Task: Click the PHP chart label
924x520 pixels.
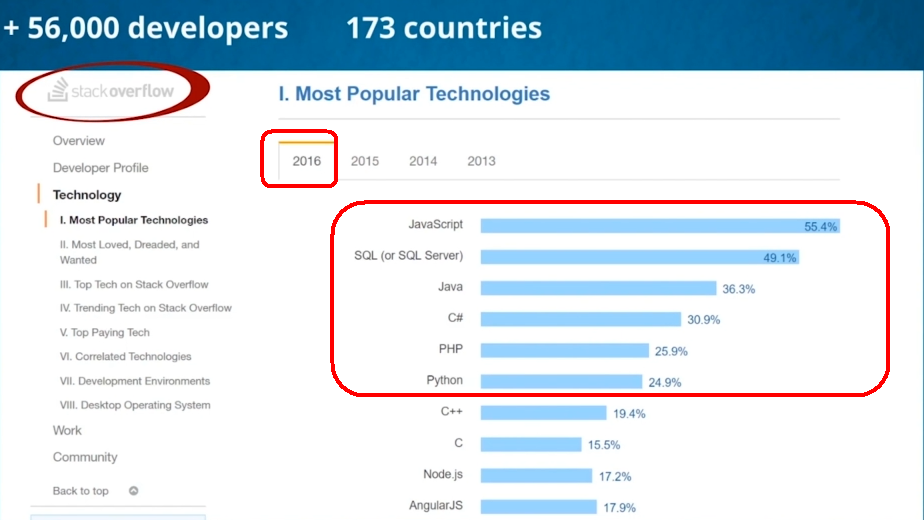Action: (451, 350)
